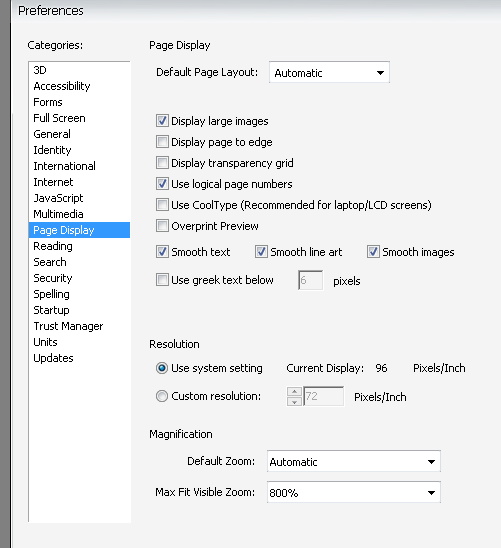This screenshot has height=548, width=501.
Task: Click the greek text pixels field
Action: point(310,280)
